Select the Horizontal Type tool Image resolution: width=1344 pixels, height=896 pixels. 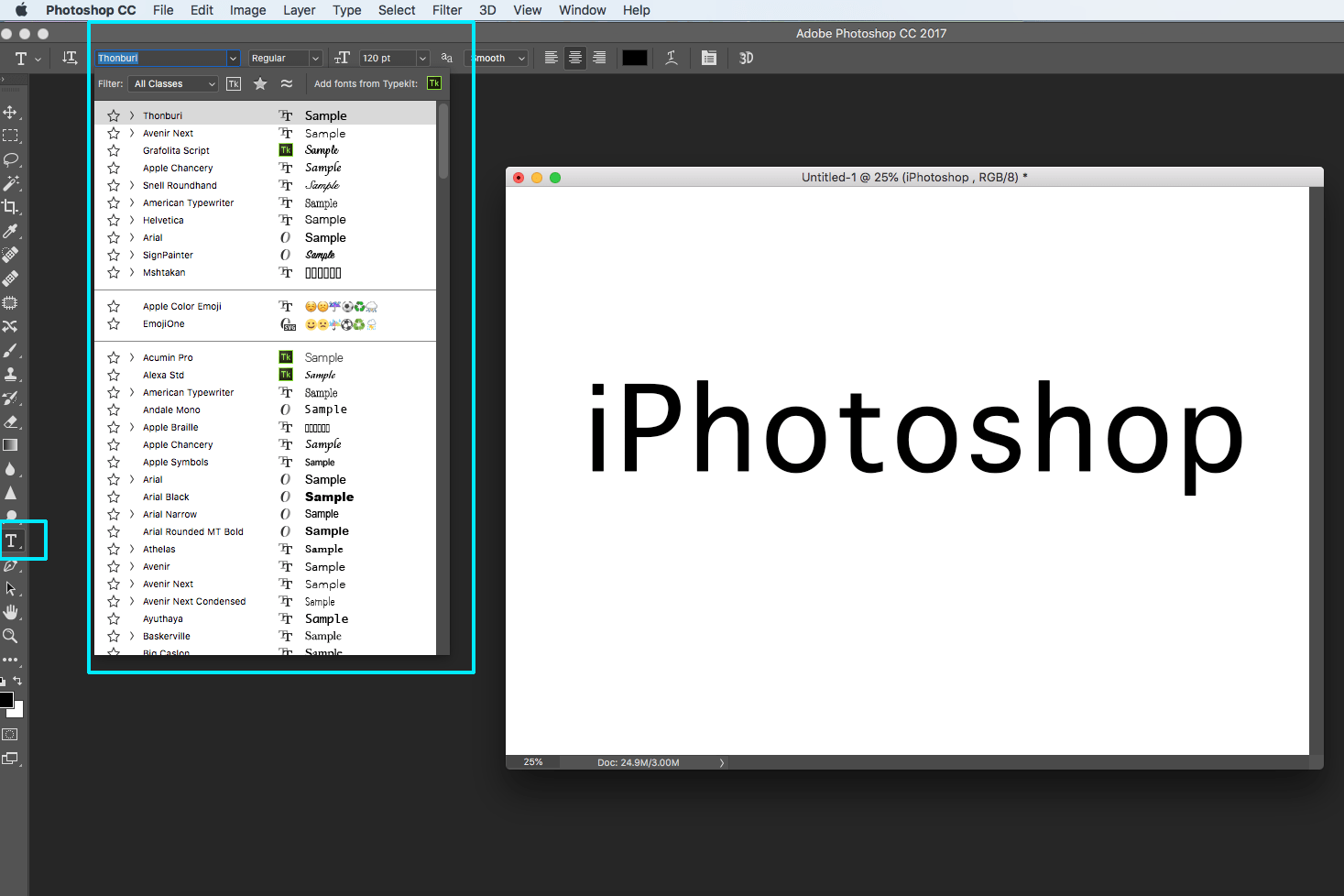click(x=11, y=541)
